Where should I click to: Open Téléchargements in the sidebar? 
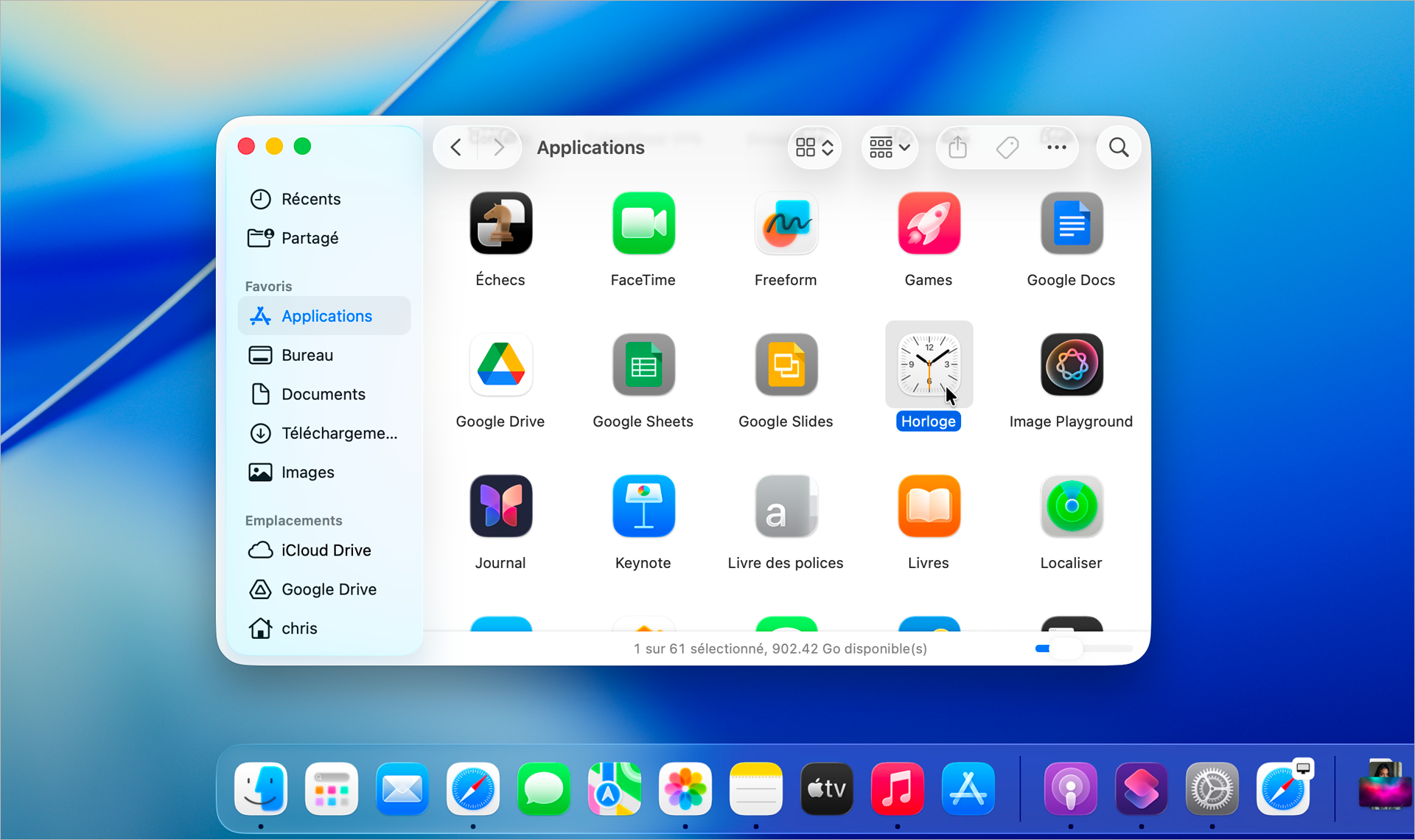(x=324, y=433)
